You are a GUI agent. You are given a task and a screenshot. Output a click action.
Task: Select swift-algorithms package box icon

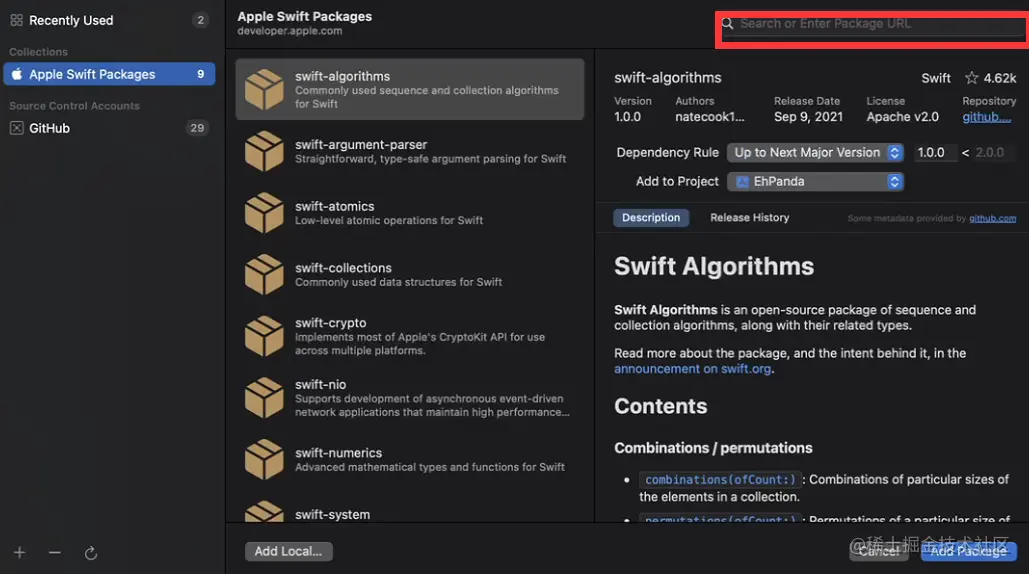264,89
